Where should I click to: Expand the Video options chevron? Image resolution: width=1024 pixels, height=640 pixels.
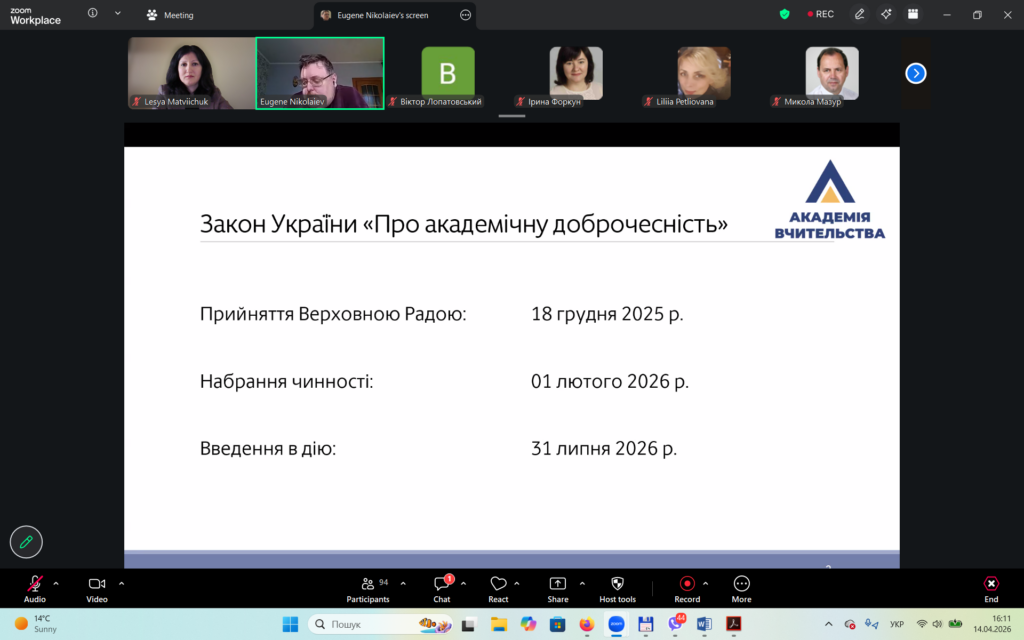point(121,583)
